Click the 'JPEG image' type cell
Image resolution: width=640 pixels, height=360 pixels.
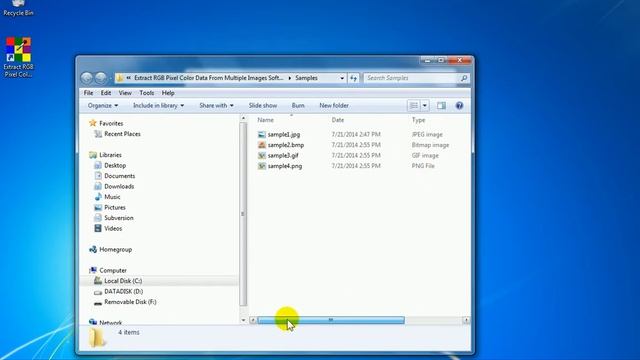427,134
